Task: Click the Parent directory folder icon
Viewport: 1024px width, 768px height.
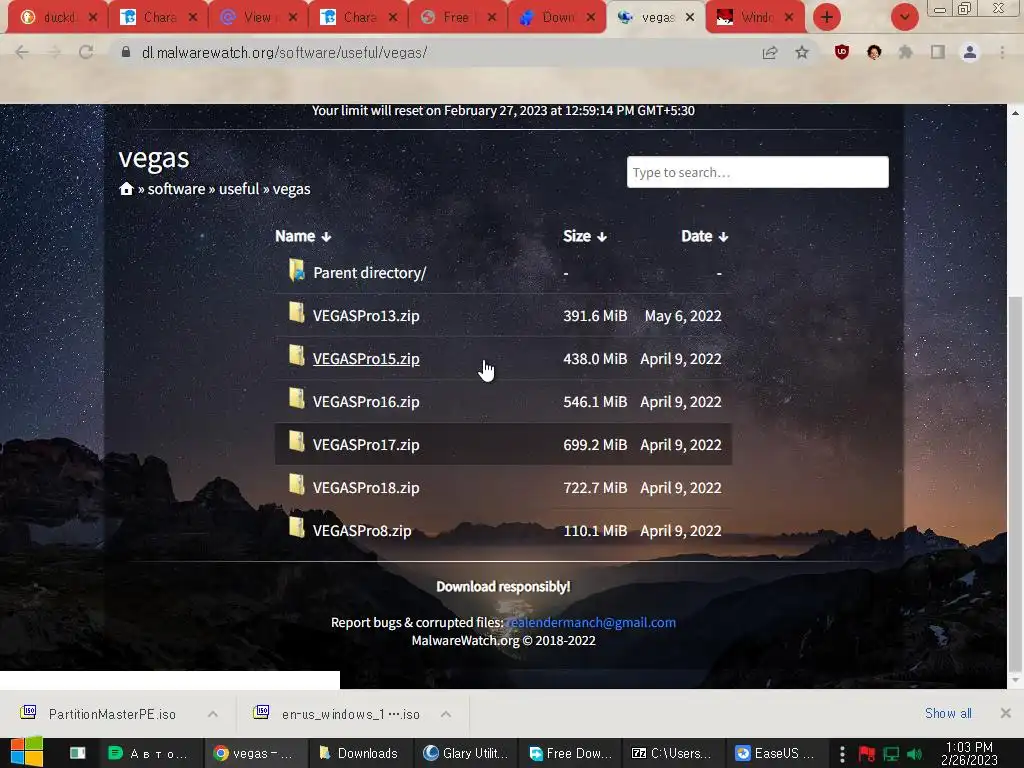Action: [x=296, y=270]
